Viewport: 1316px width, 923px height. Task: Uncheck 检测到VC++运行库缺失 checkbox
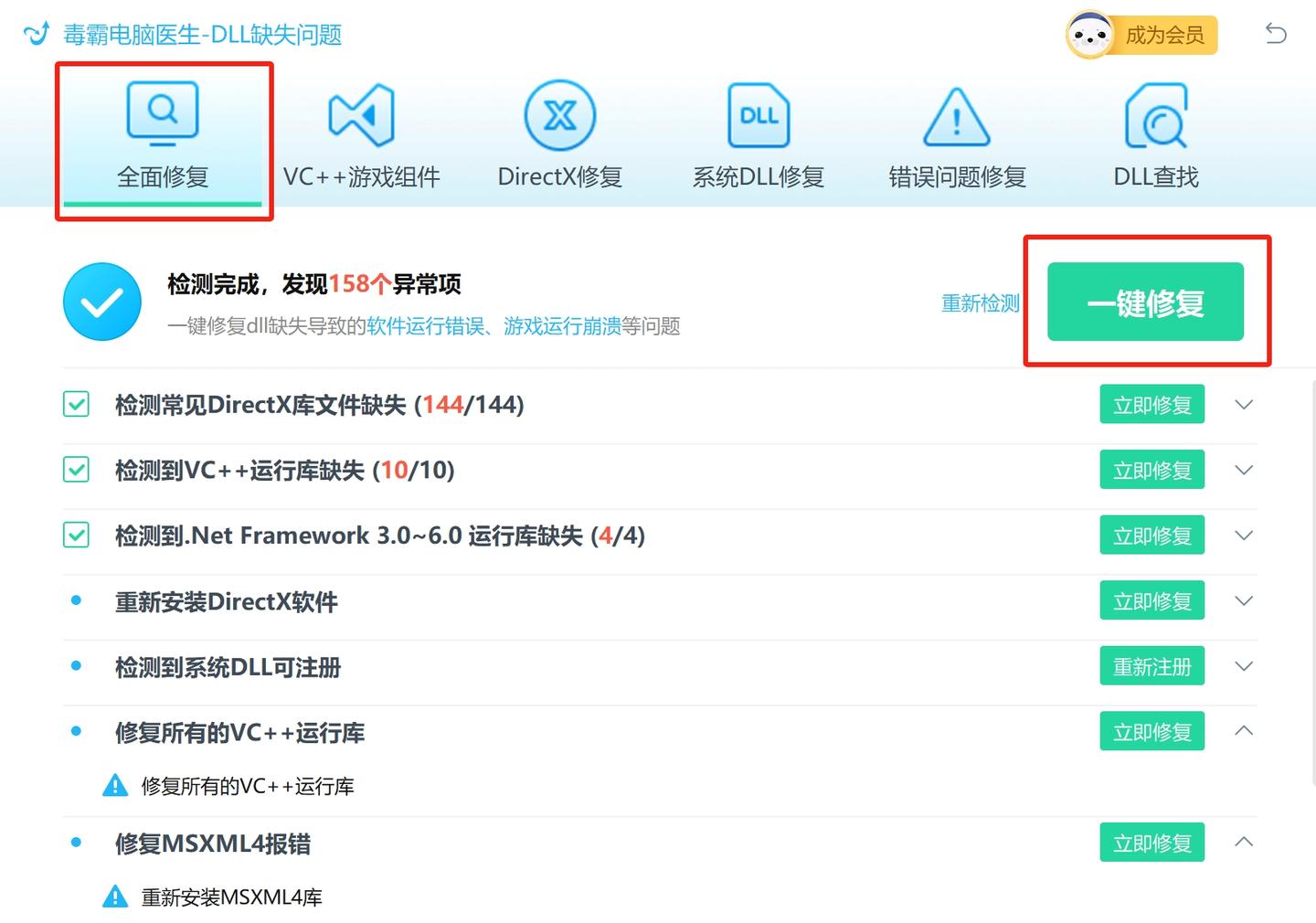[76, 470]
